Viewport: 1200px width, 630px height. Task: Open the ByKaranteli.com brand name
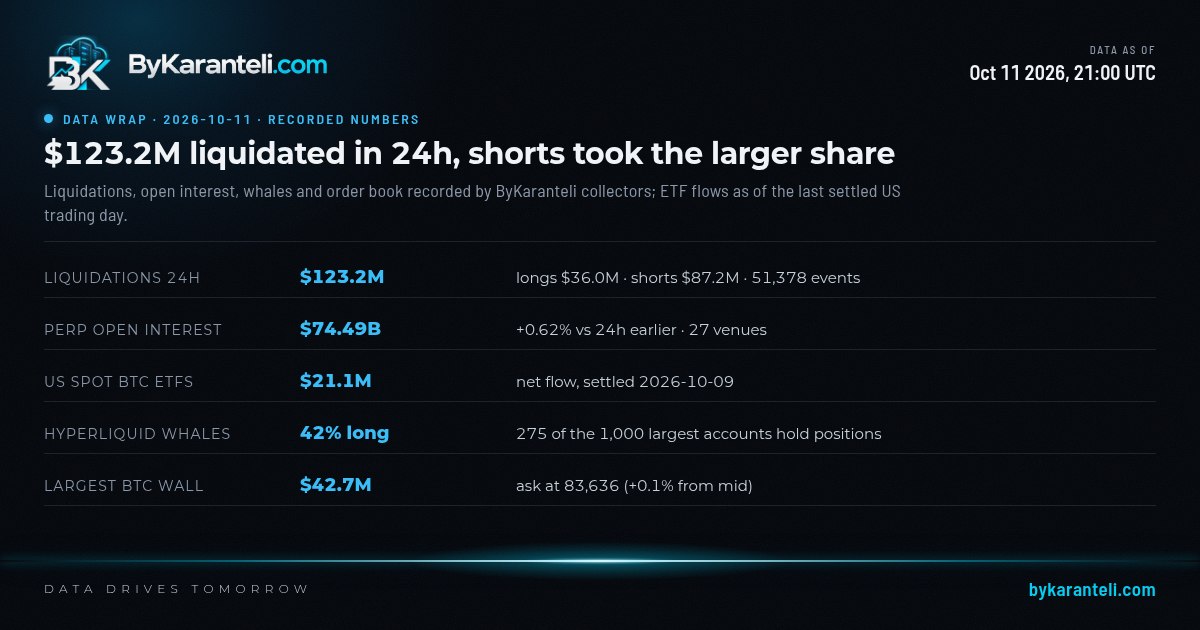click(227, 65)
